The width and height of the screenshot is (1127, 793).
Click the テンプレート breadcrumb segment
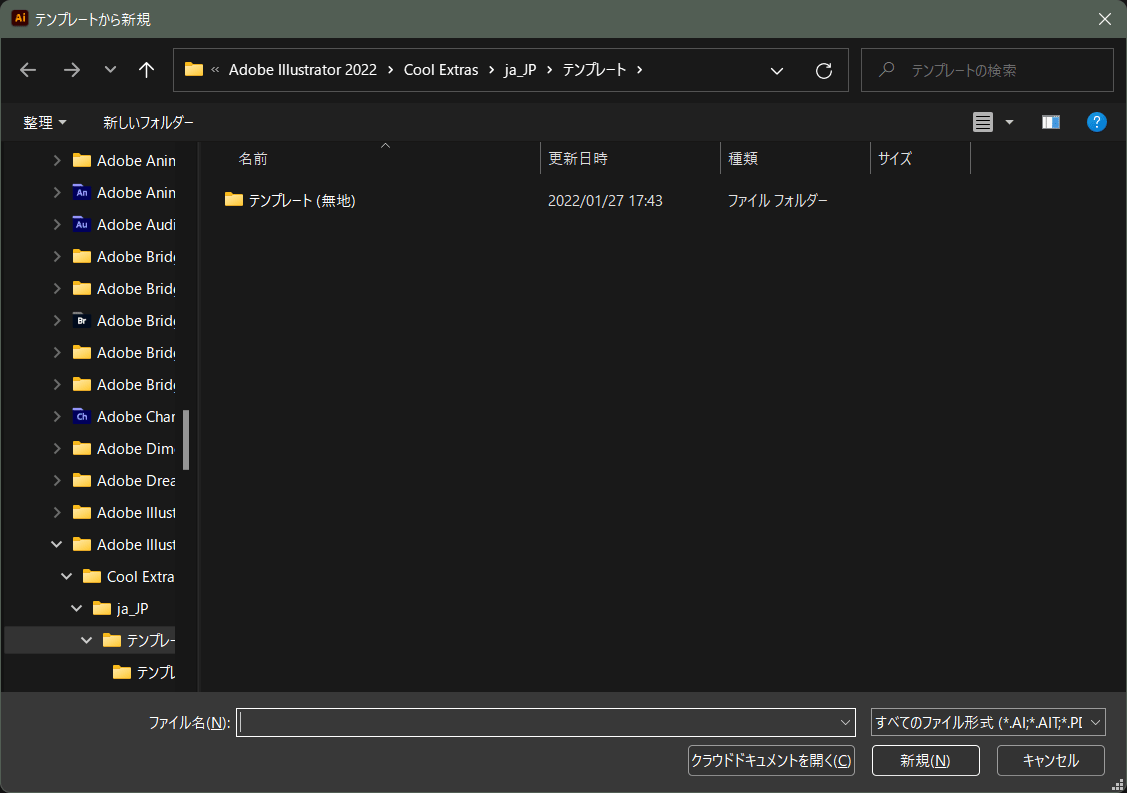point(594,70)
